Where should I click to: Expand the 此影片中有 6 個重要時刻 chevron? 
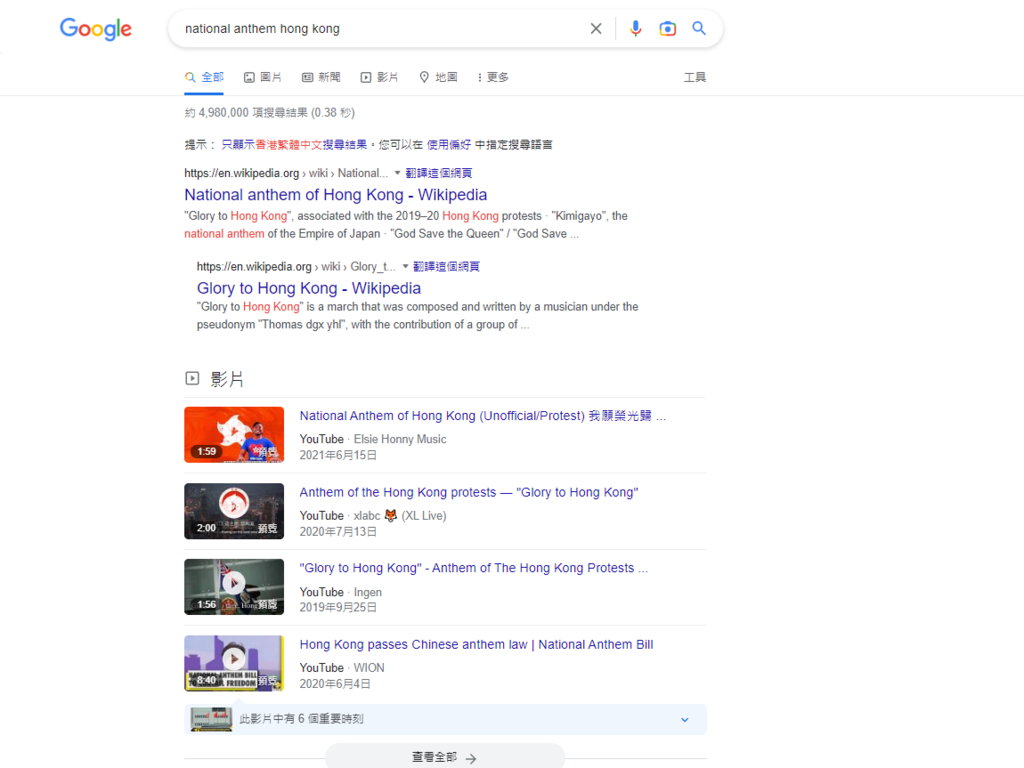[x=684, y=720]
